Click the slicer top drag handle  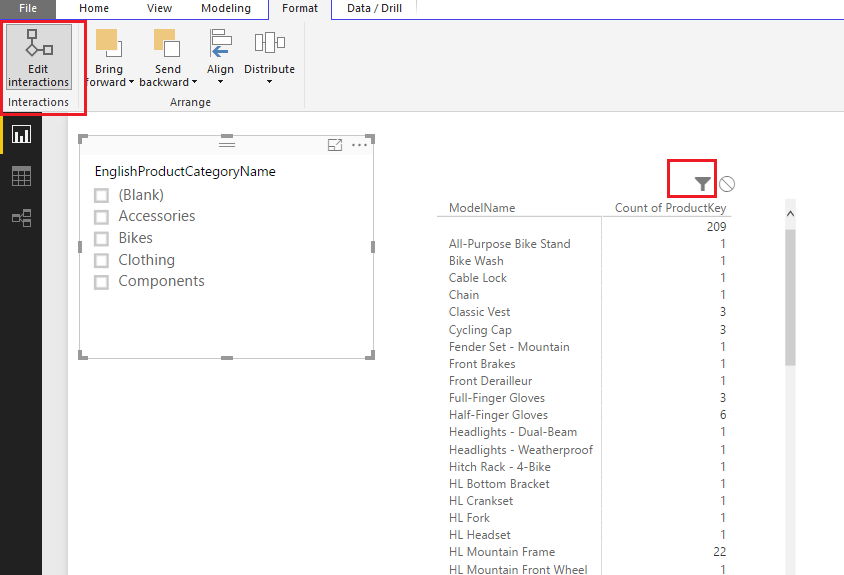pyautogui.click(x=227, y=143)
